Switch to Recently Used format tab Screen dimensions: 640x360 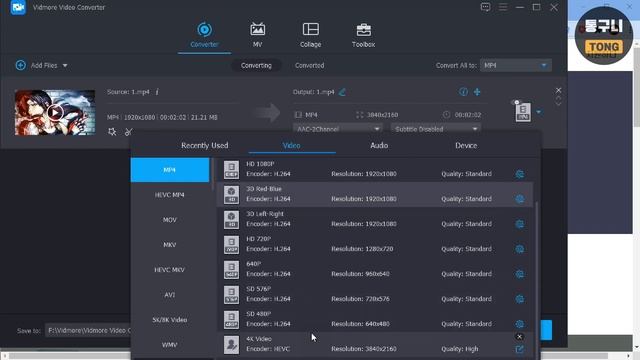[x=204, y=145]
